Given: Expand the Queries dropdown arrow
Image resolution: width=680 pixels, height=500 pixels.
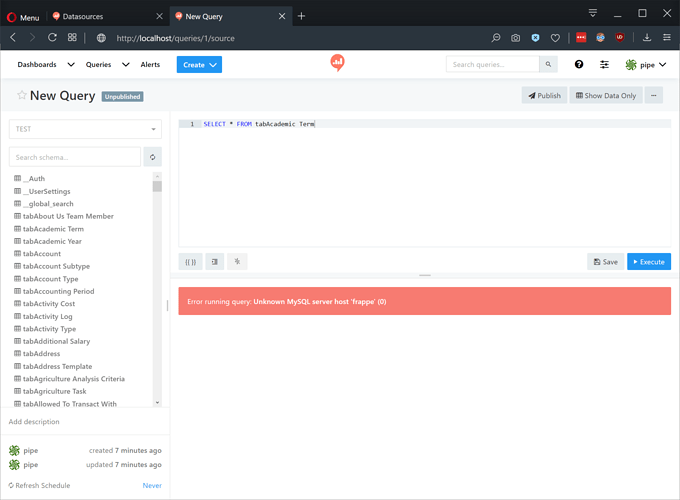Looking at the screenshot, I should pyautogui.click(x=126, y=65).
